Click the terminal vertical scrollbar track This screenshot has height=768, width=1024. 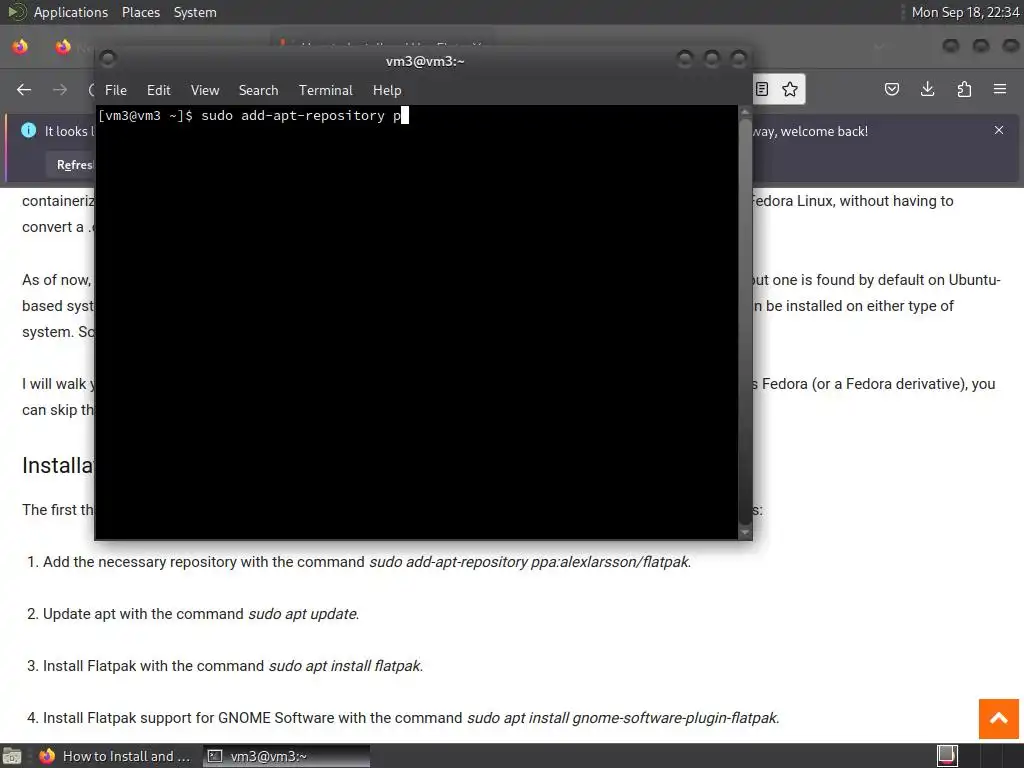pyautogui.click(x=745, y=321)
